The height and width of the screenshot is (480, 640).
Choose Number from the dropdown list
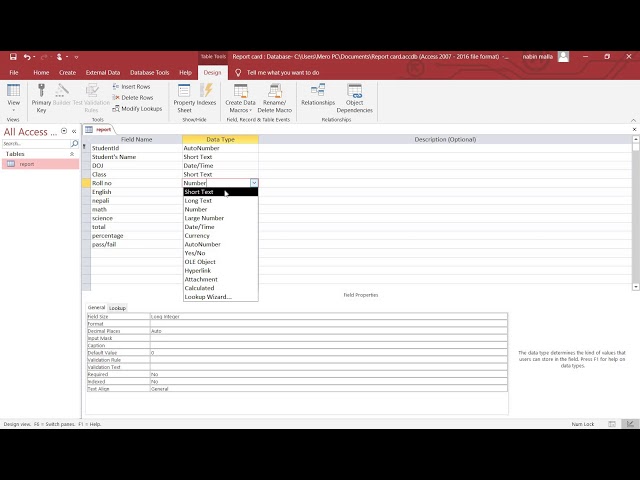point(220,209)
